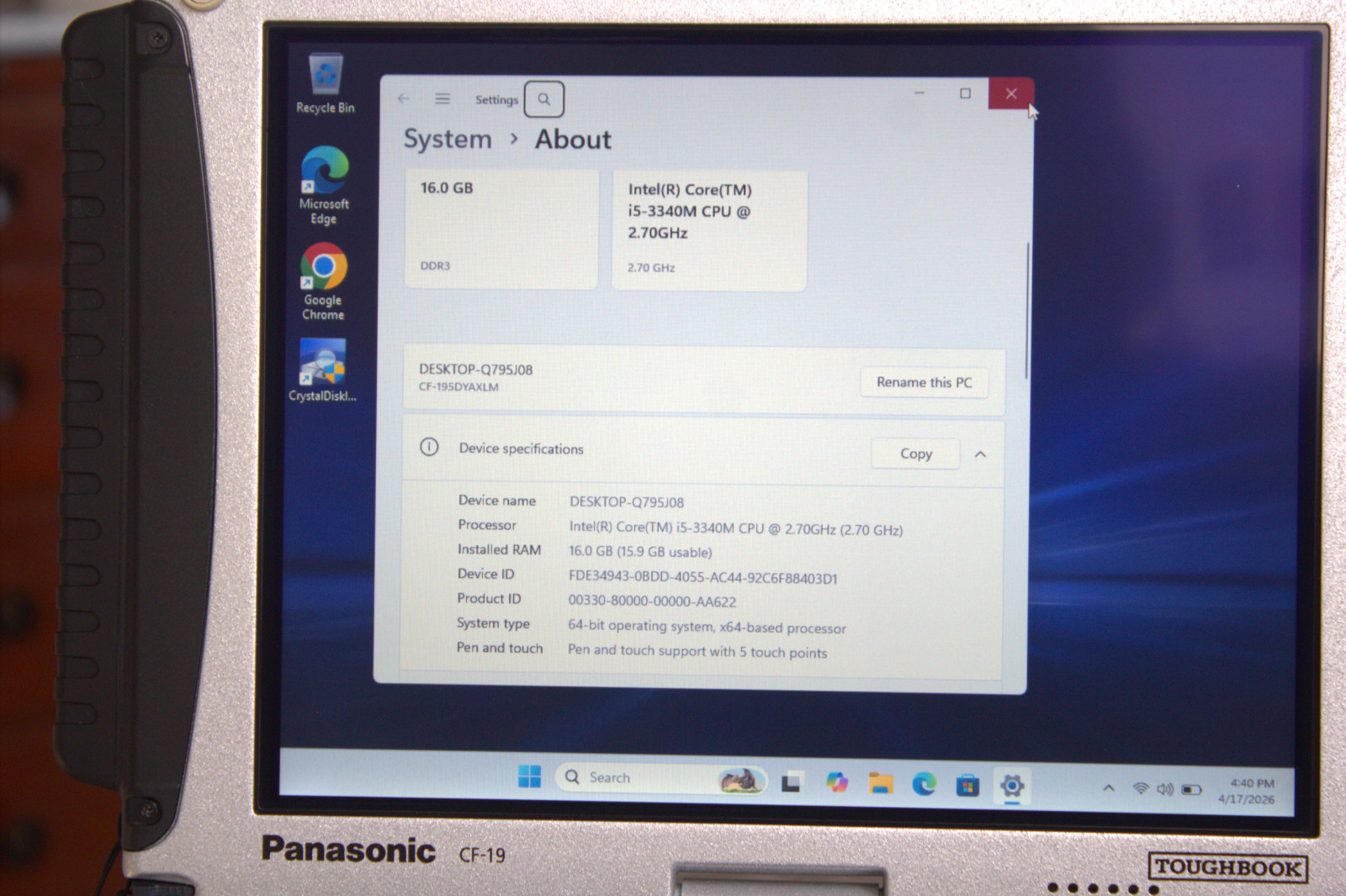Collapse the Device specifications section

980,454
